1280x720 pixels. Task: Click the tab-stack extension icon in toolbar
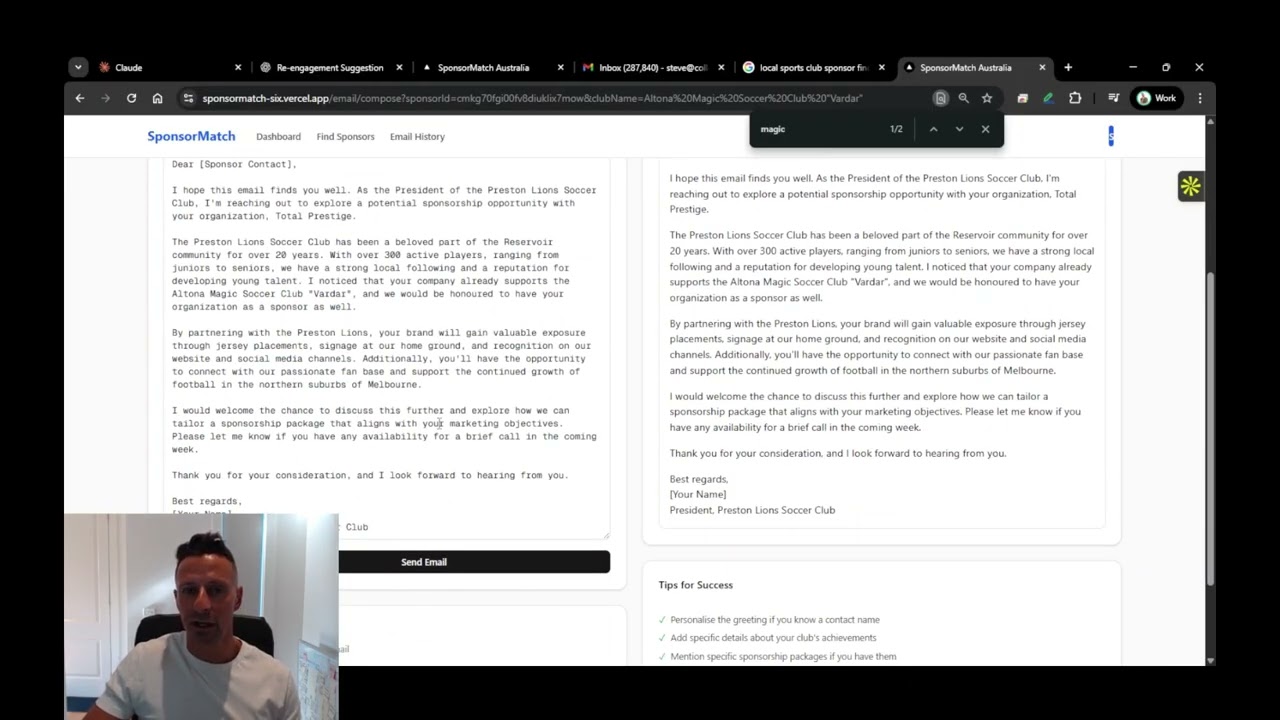1022,98
